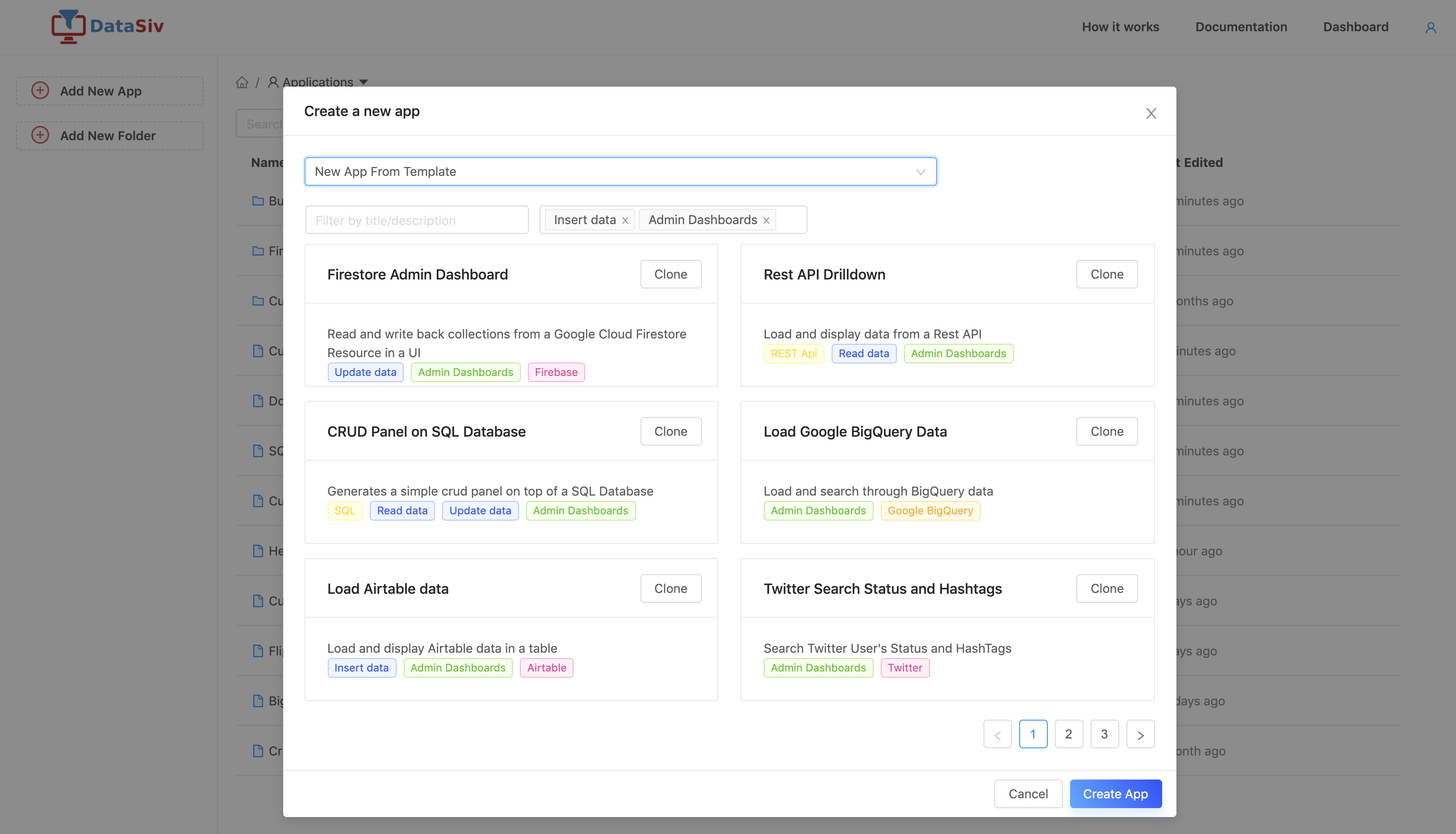Click folder icon in the Bu row
Screen dimensions: 1456x834
[x=258, y=200]
